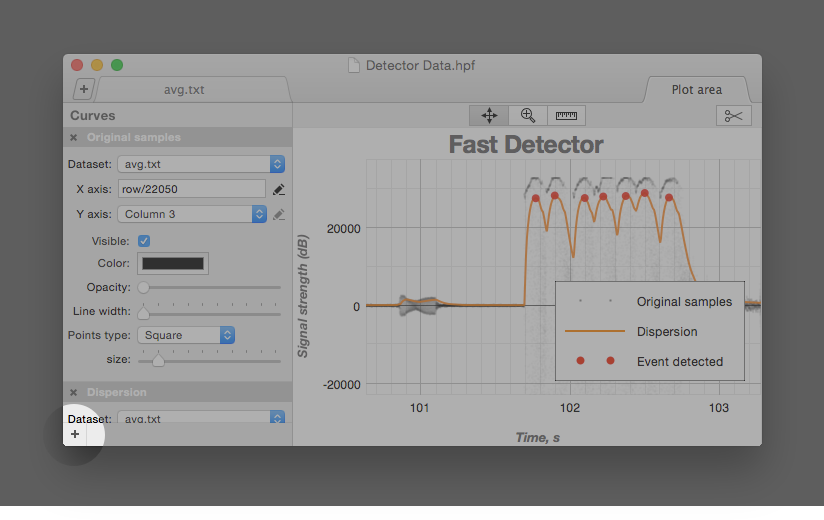Toggle the Visible checkbox
Image resolution: width=824 pixels, height=520 pixels.
click(x=144, y=241)
